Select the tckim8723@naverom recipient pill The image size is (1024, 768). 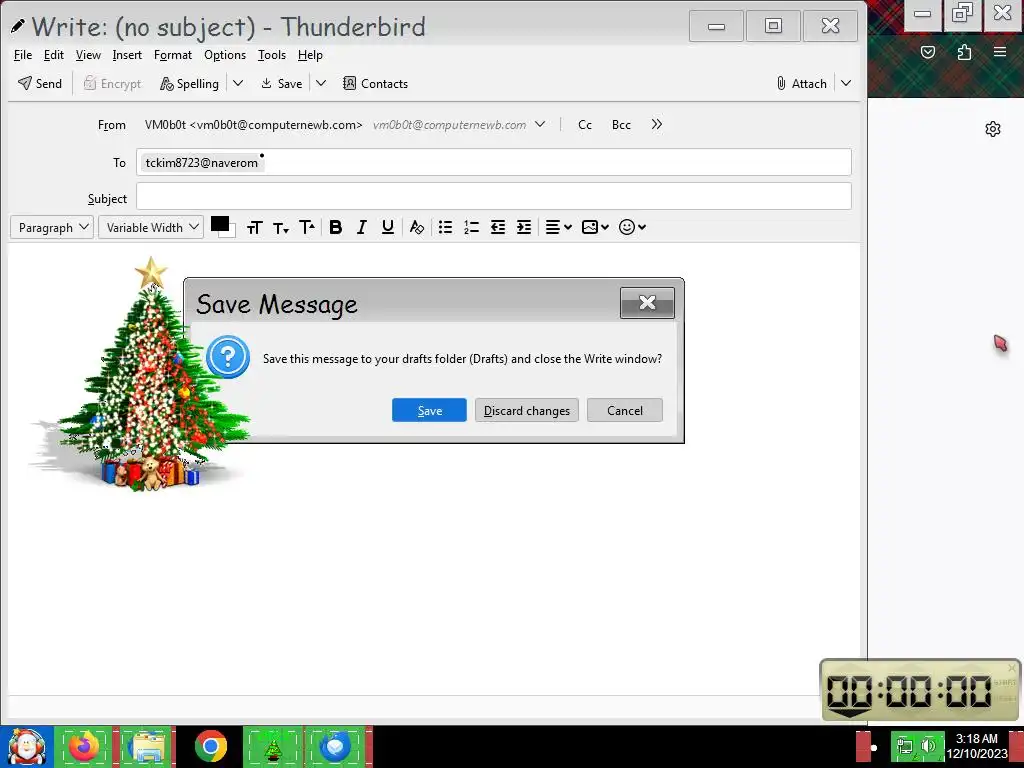click(x=202, y=163)
